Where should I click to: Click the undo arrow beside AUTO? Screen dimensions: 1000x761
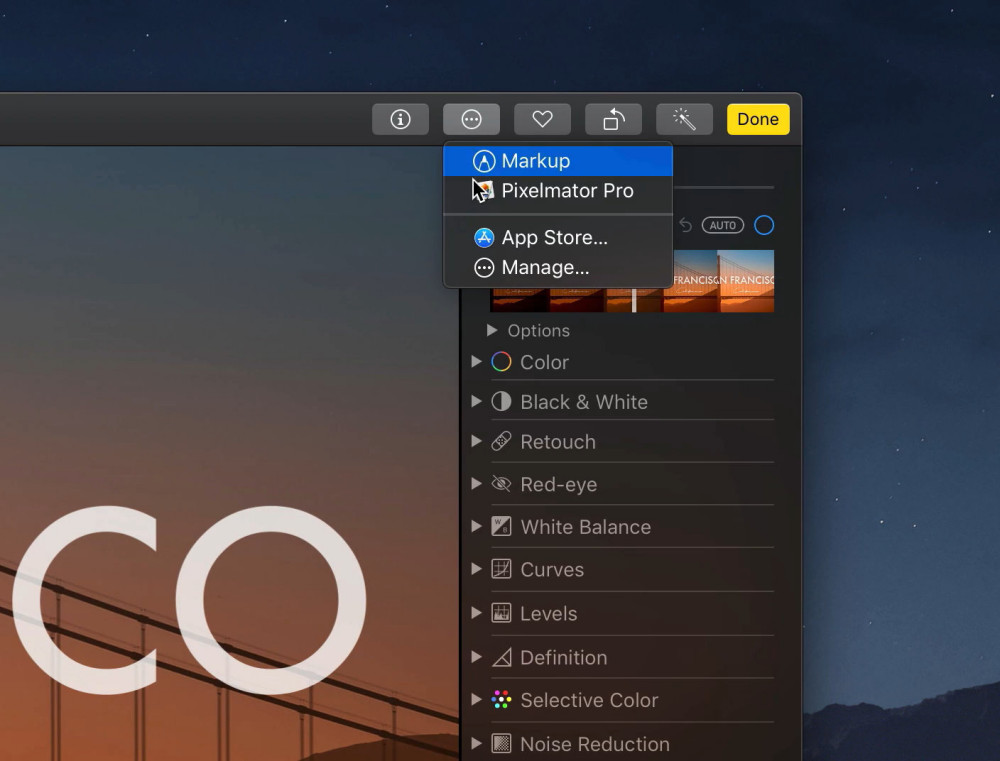686,225
